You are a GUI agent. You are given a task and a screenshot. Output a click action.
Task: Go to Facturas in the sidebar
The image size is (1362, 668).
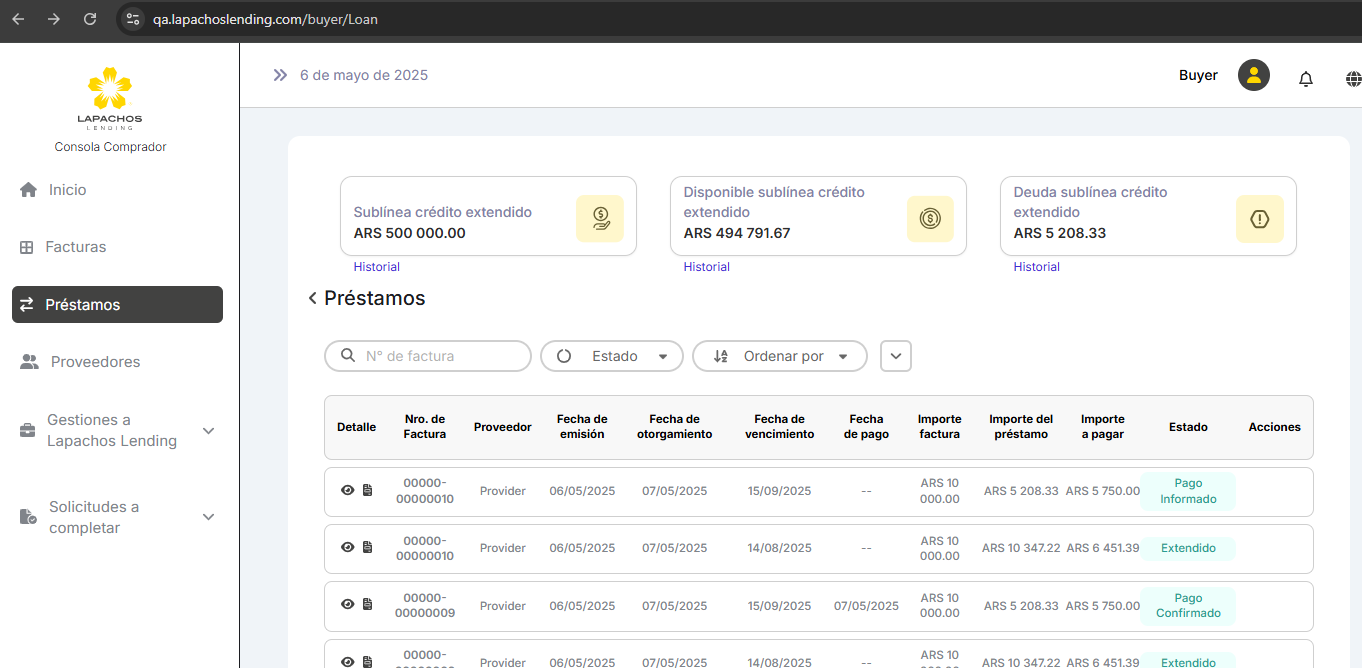pos(75,247)
